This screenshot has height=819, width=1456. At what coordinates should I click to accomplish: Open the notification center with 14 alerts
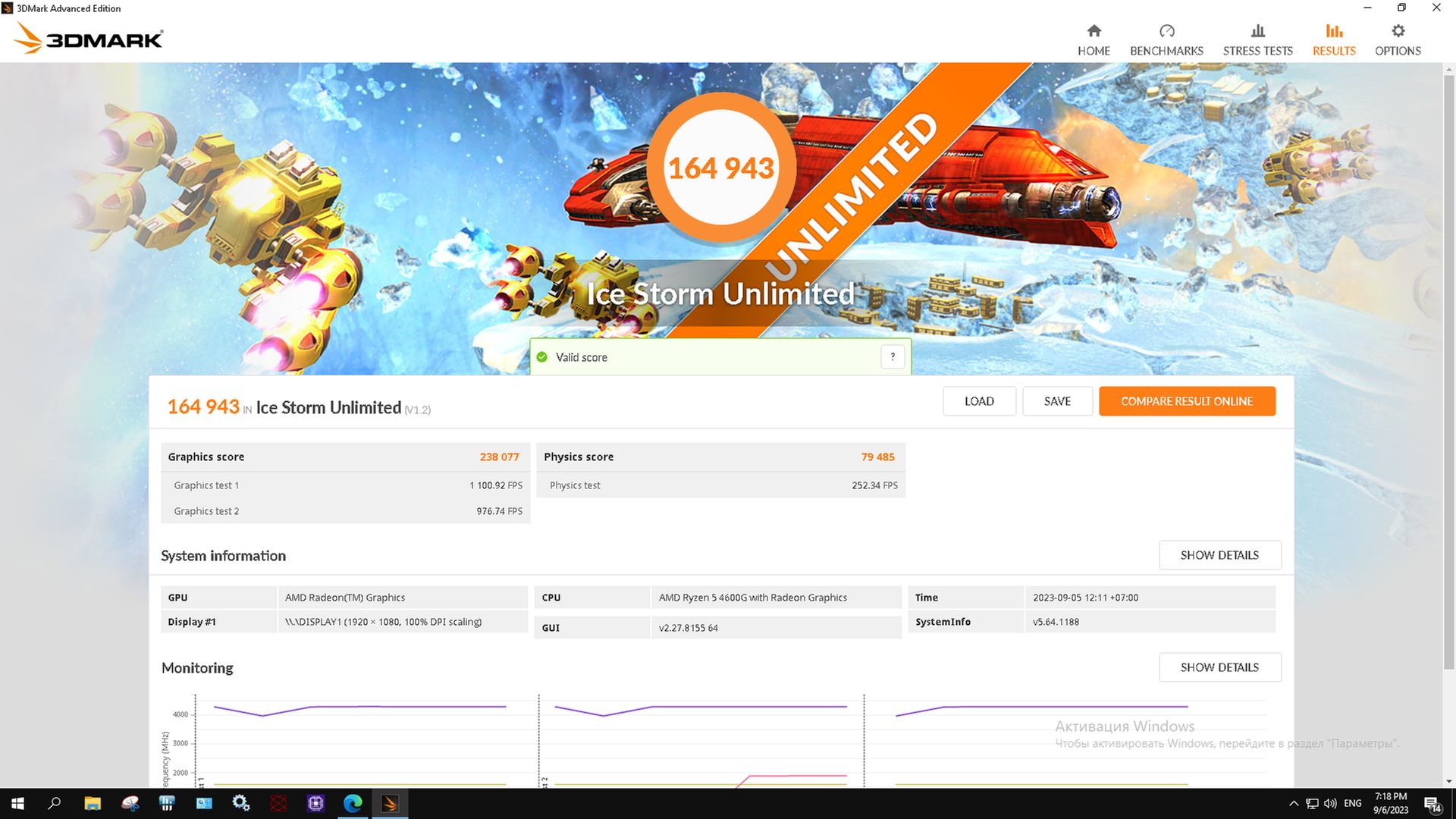coord(1432,804)
